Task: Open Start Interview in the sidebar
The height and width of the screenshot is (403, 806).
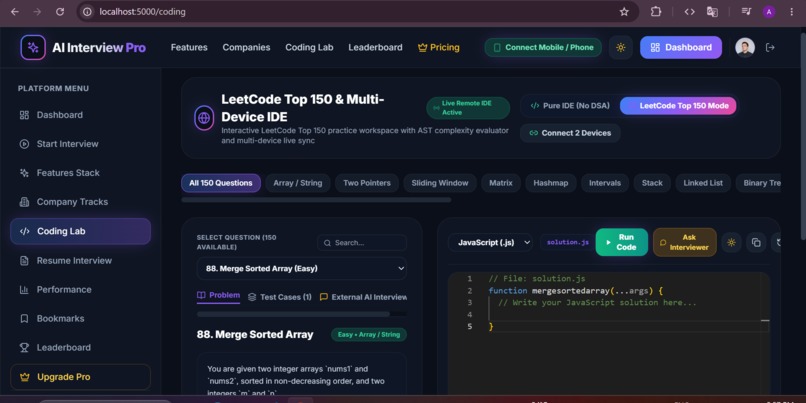Action: coord(81,144)
